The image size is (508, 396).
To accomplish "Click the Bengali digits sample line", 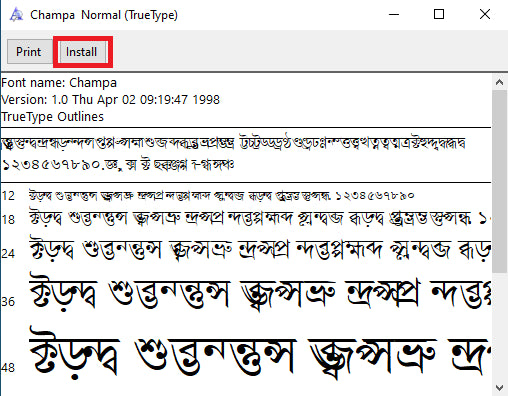I will (x=118, y=165).
